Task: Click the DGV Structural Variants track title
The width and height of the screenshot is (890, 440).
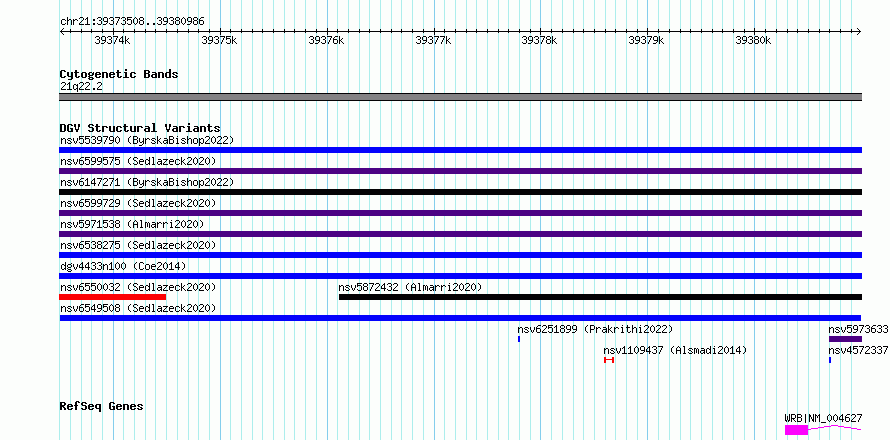Action: (140, 128)
